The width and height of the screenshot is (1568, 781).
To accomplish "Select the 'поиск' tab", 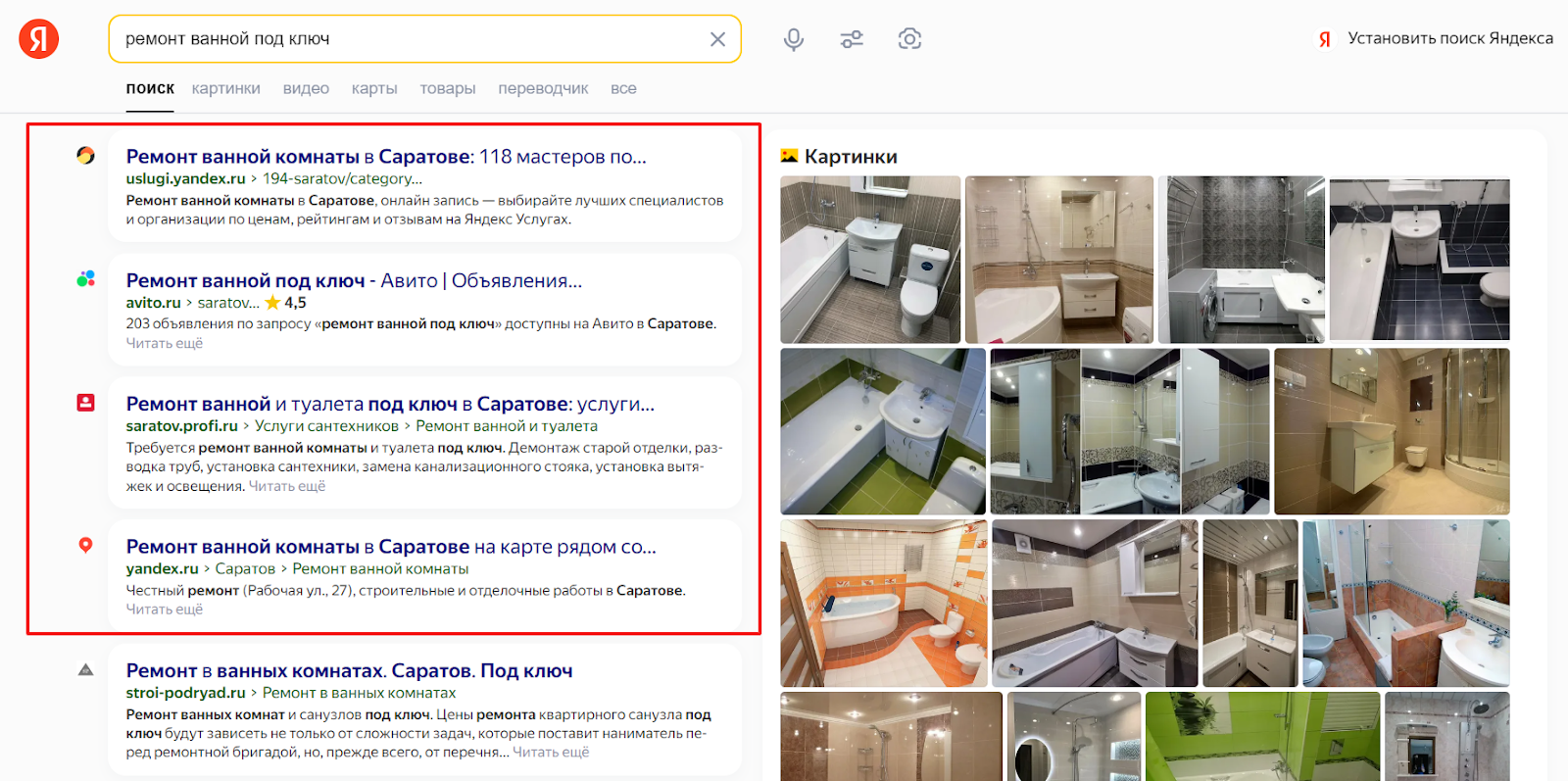I will (x=150, y=88).
